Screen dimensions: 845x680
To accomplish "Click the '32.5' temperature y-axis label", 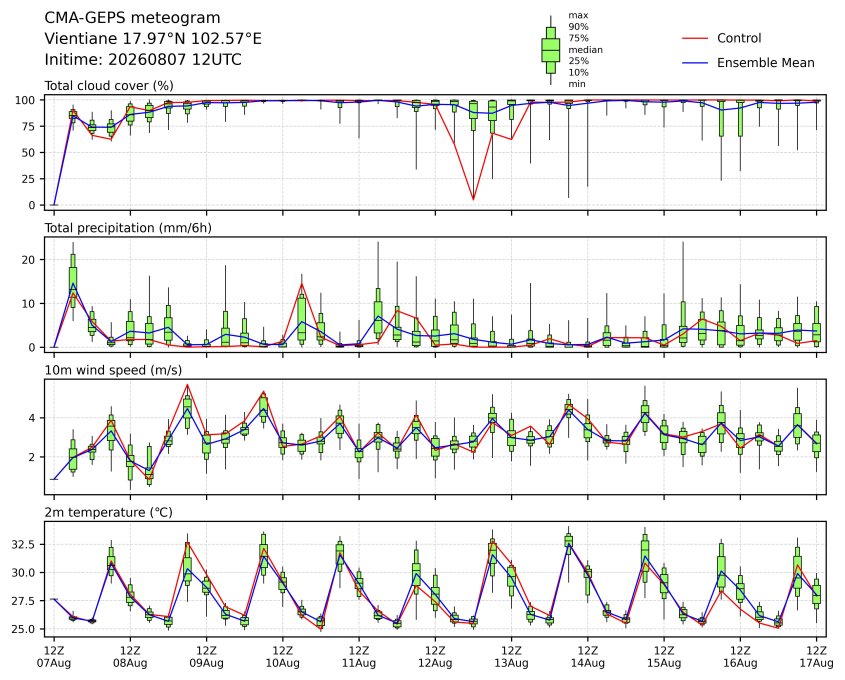I will tap(23, 545).
